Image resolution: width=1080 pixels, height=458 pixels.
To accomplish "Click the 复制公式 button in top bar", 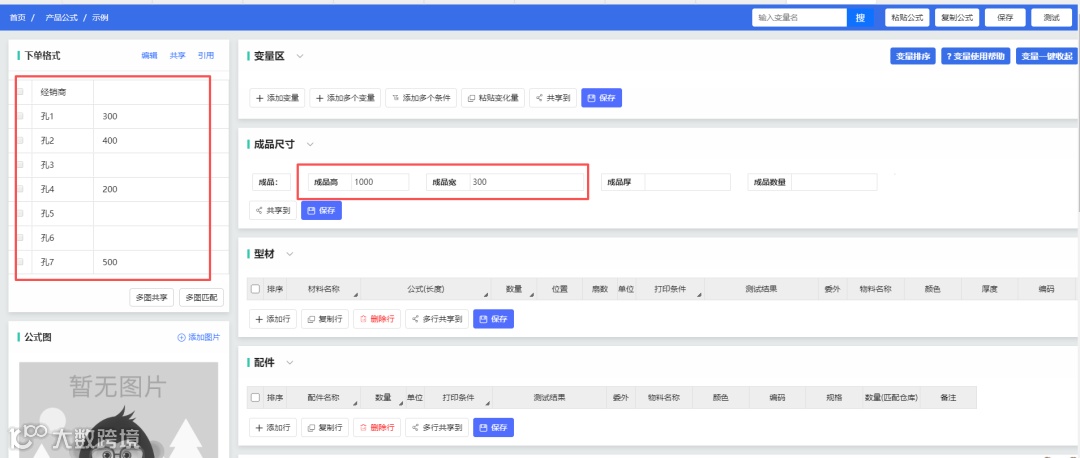I will click(x=957, y=18).
